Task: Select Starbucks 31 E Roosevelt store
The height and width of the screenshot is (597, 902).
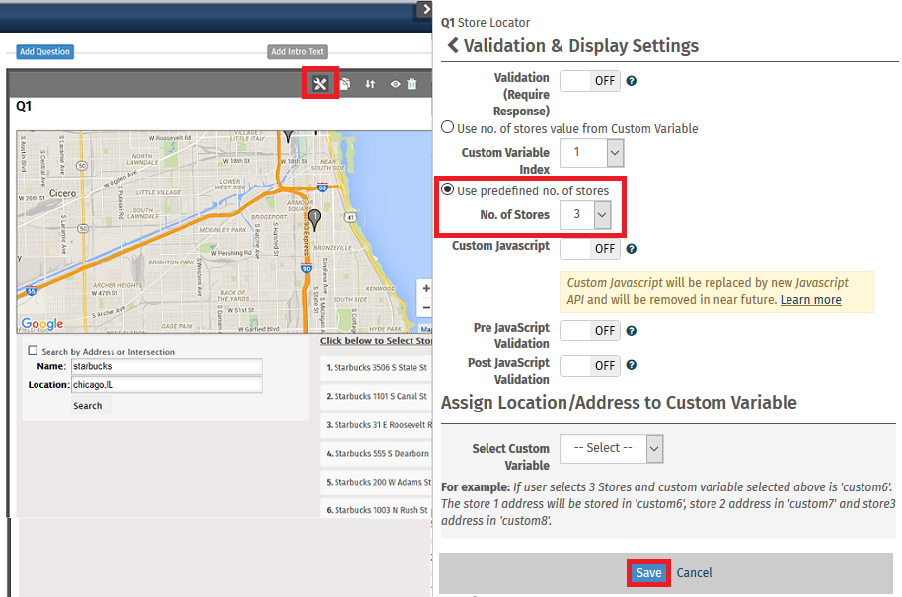Action: tap(376, 424)
